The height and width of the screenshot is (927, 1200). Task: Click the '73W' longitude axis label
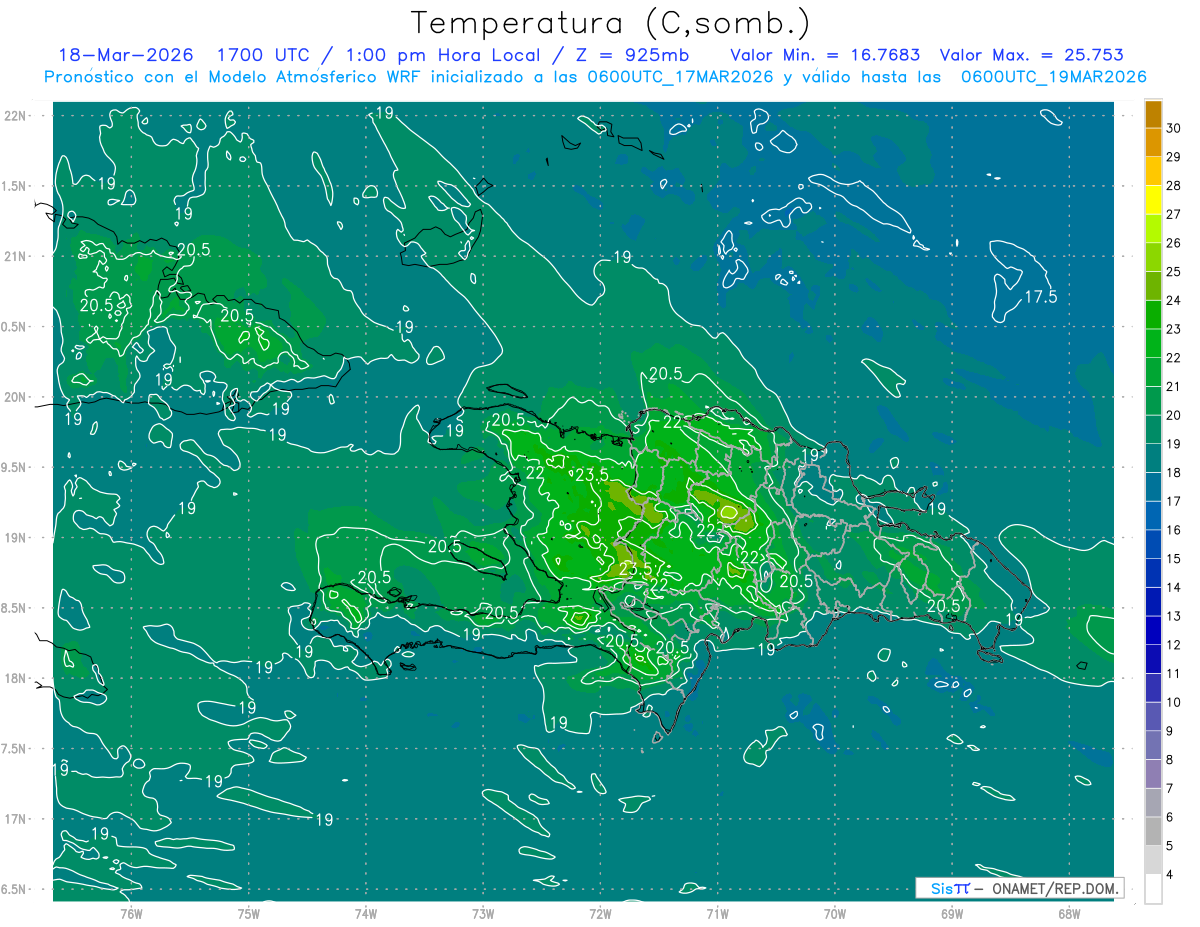tap(483, 913)
